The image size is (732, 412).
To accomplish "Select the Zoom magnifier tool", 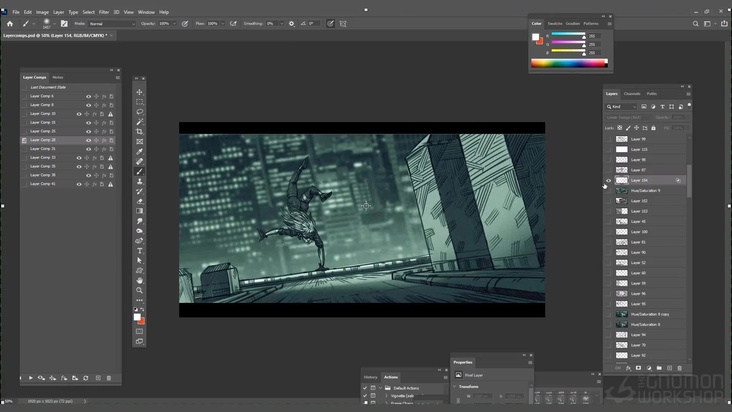I will click(x=140, y=290).
